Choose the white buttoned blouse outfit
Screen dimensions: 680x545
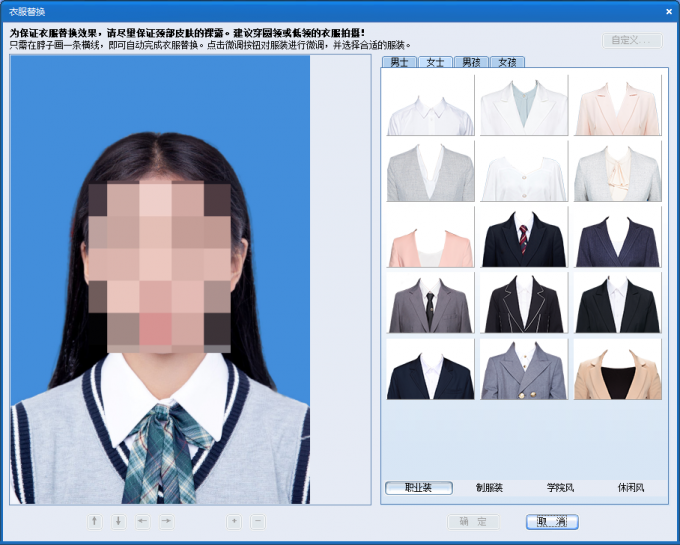pyautogui.click(x=524, y=171)
